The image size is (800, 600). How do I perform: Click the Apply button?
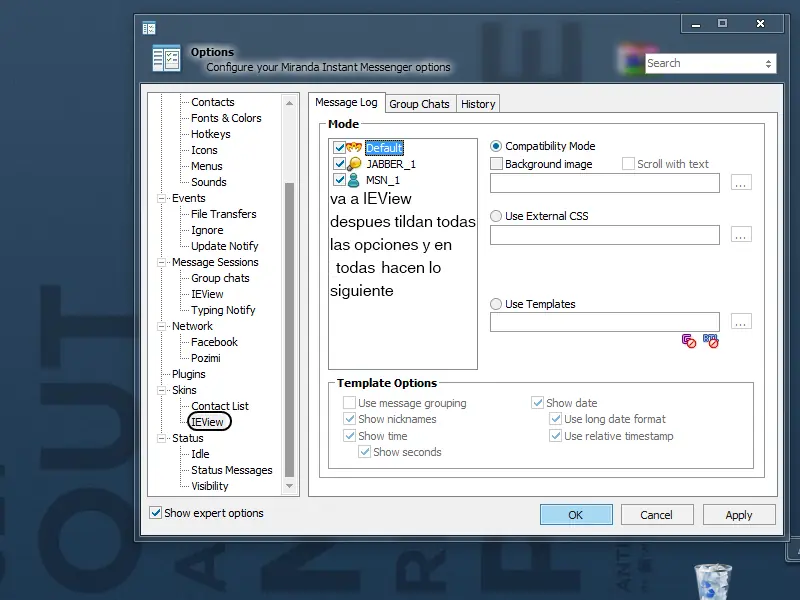pyautogui.click(x=739, y=515)
